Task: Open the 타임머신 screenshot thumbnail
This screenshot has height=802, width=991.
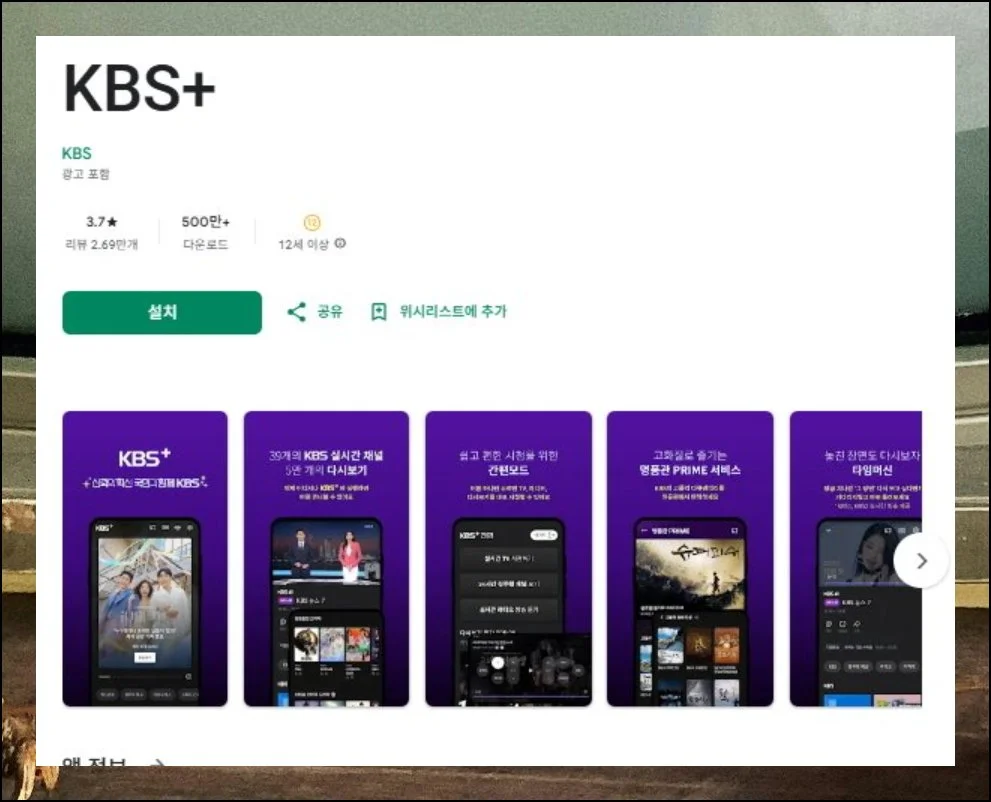Action: click(855, 558)
